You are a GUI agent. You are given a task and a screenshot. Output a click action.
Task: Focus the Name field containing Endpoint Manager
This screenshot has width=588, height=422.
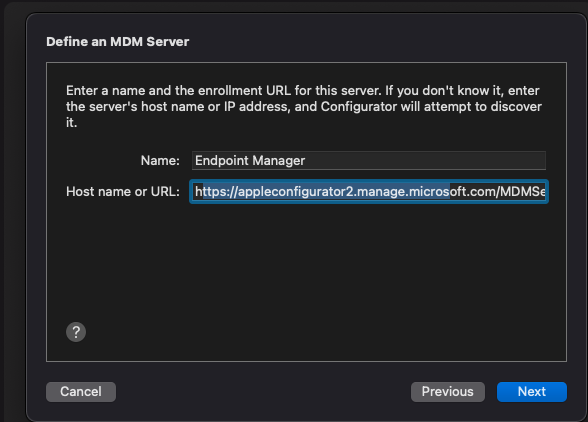click(369, 161)
